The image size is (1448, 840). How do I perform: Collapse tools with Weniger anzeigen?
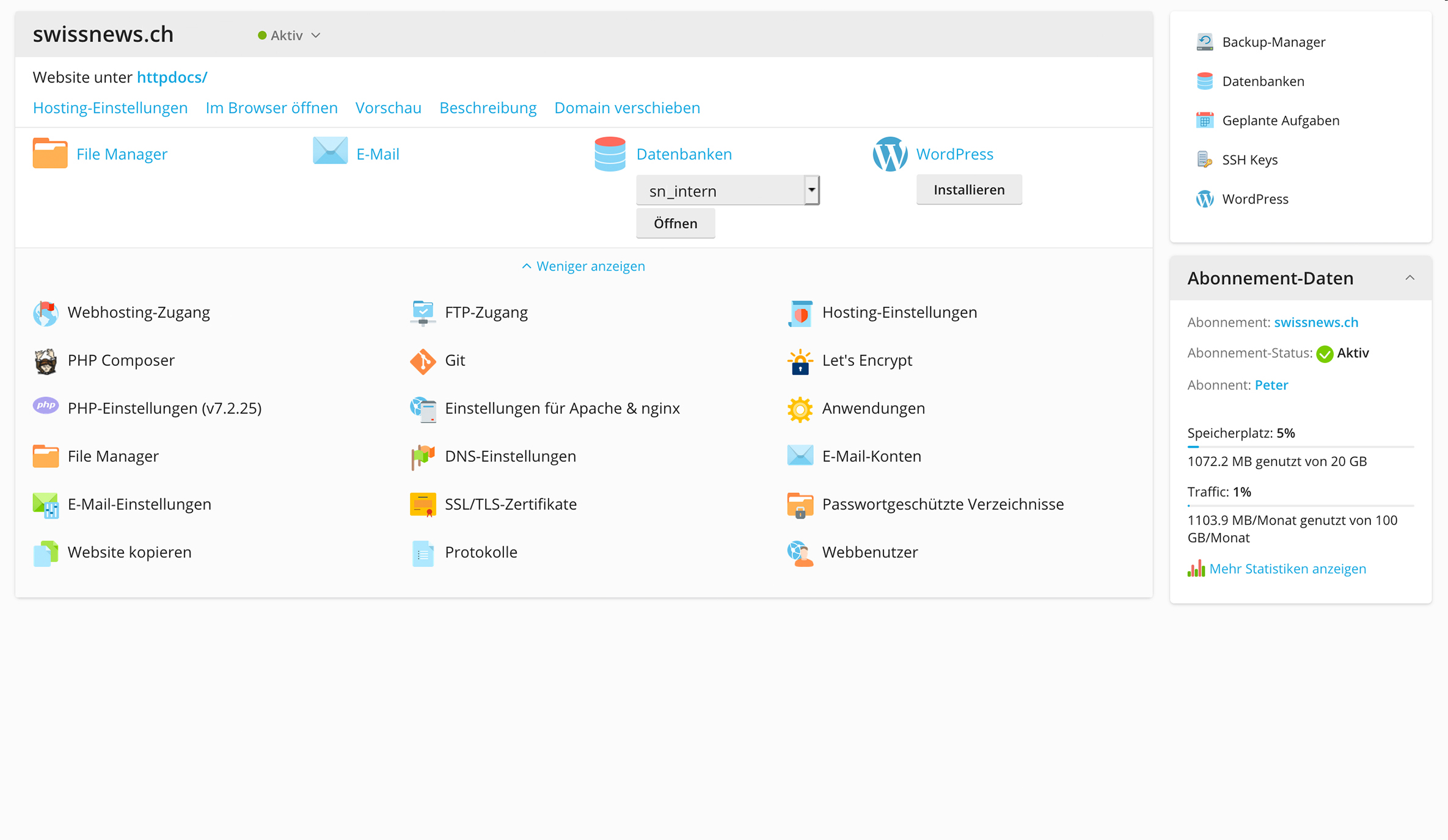[583, 266]
